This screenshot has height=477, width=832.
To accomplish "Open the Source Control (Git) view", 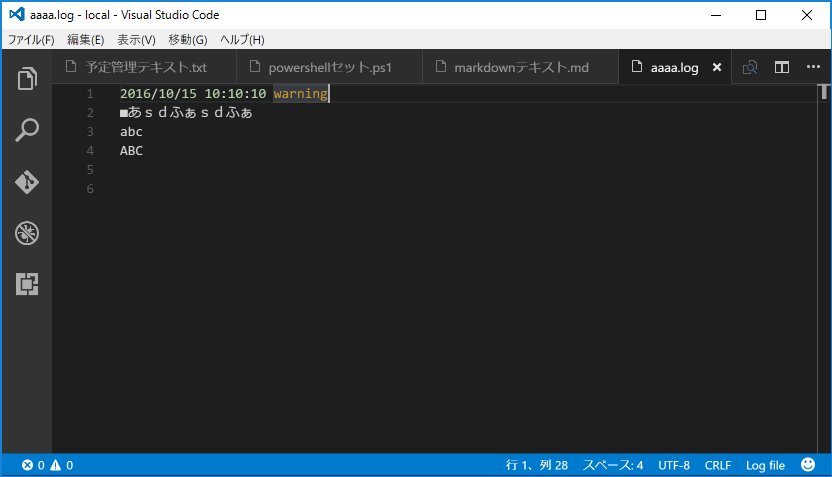I will click(27, 181).
